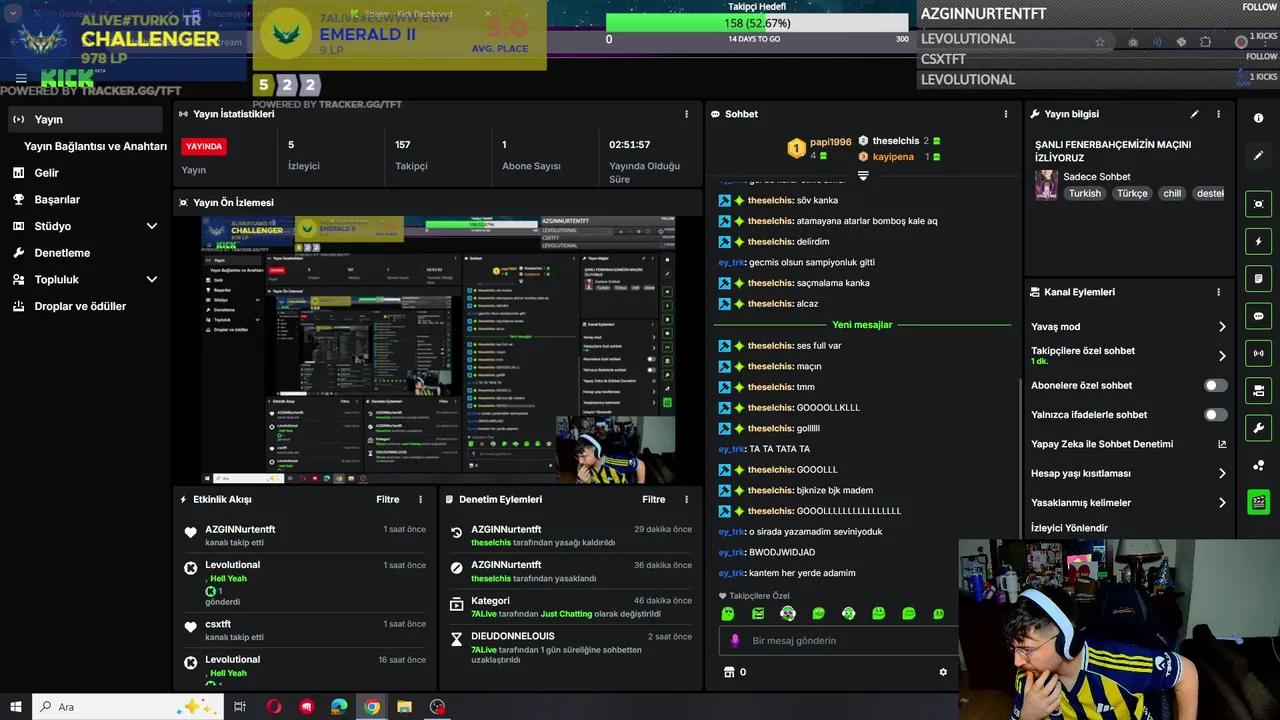
Task: Expand the Stüdyo sidebar section chevron
Action: tap(152, 226)
